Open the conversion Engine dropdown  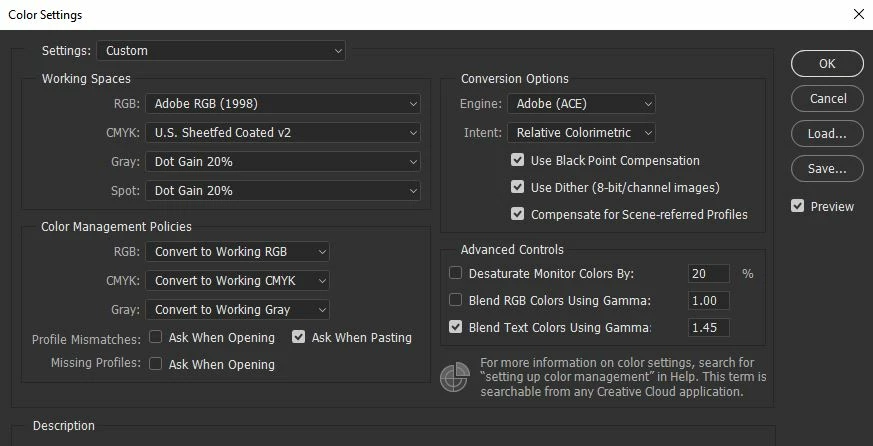point(581,103)
